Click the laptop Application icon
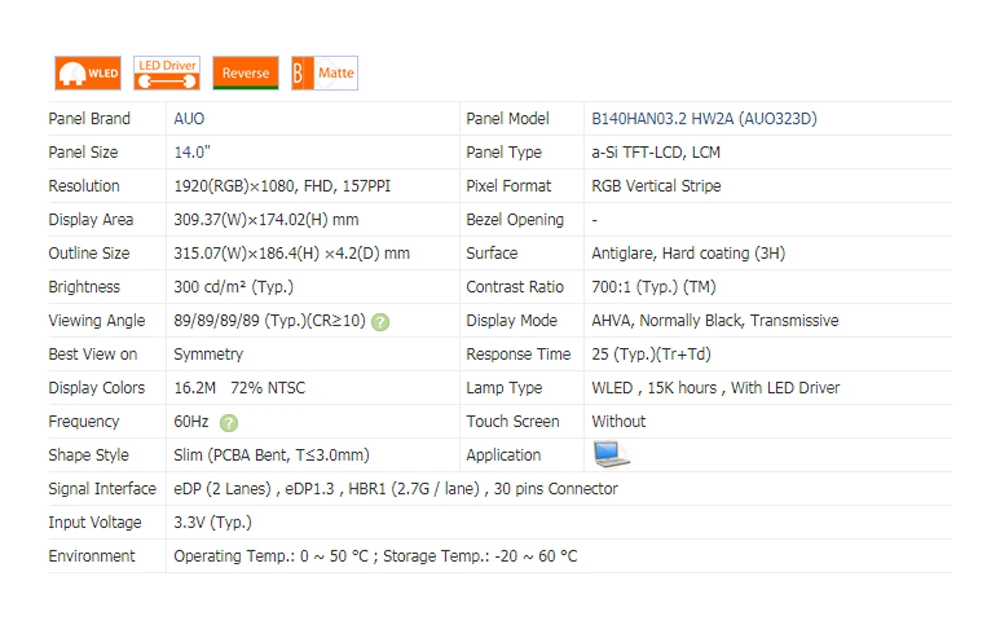The height and width of the screenshot is (625, 1000). click(x=611, y=455)
